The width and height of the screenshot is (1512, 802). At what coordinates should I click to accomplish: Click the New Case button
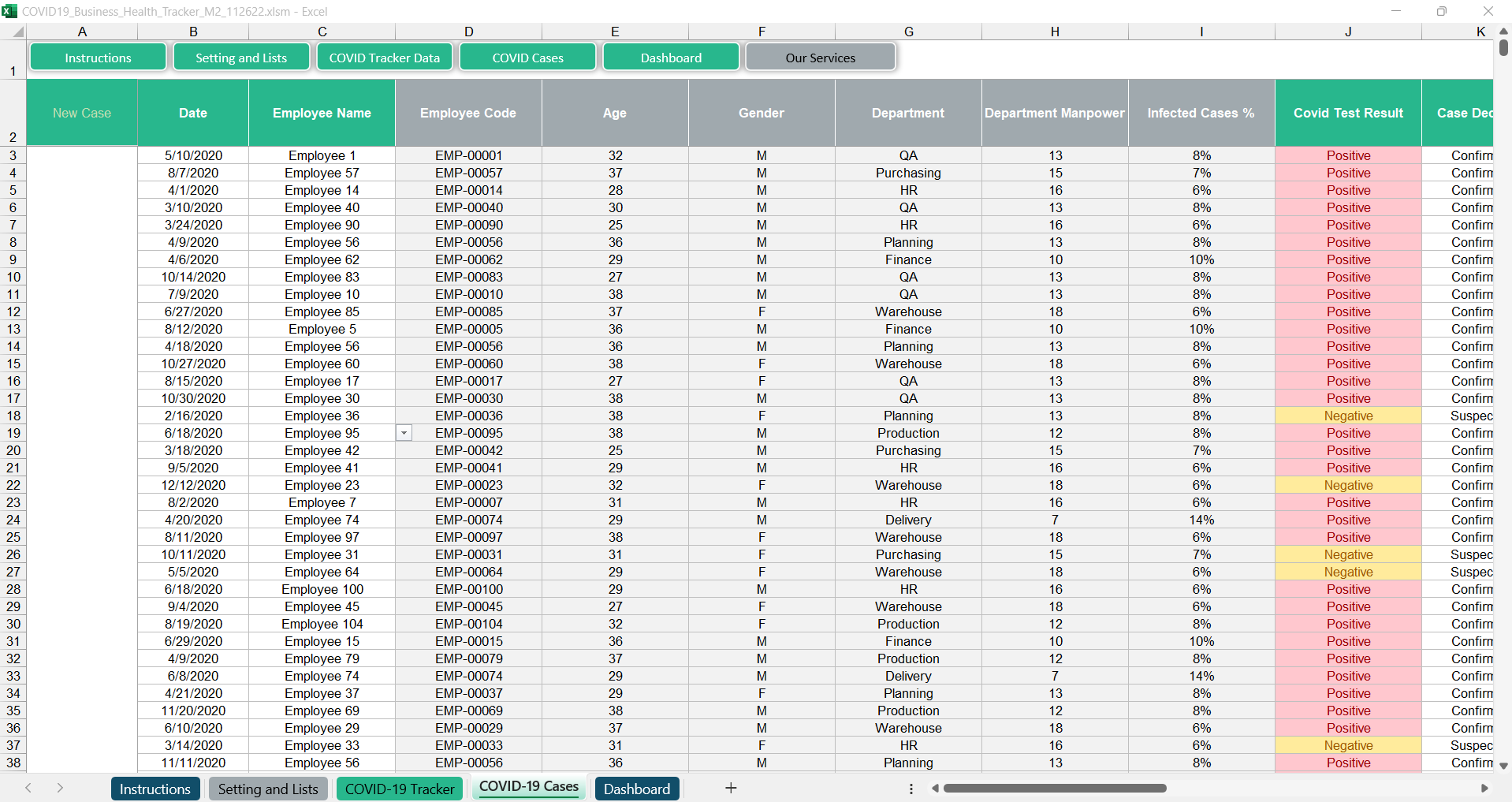click(82, 113)
